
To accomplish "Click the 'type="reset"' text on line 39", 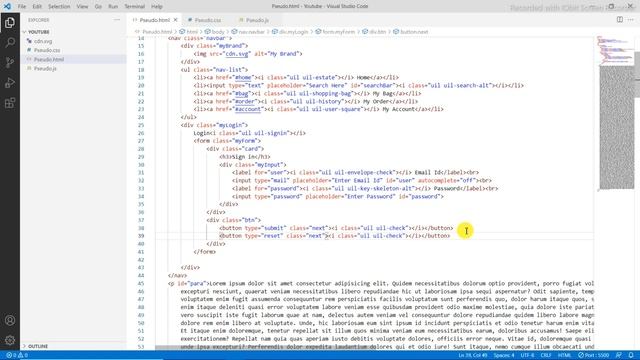I will (264, 236).
